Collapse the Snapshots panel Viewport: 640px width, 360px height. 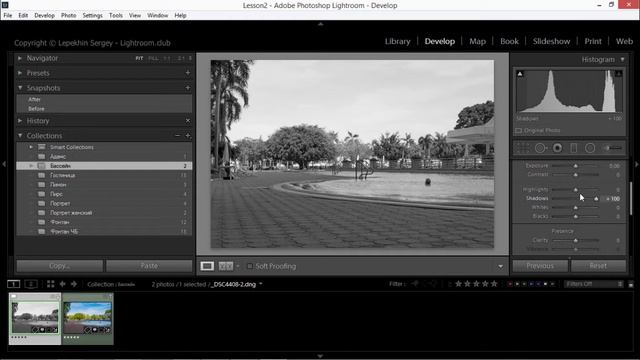click(x=20, y=88)
